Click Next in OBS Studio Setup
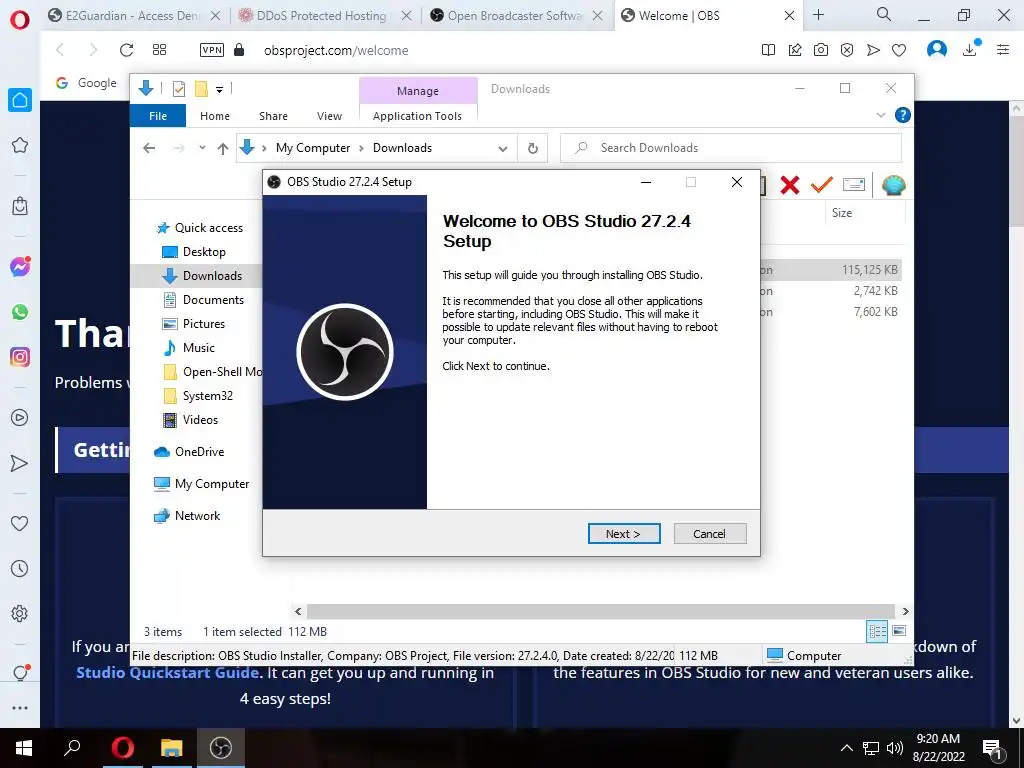1024x768 pixels. point(624,534)
